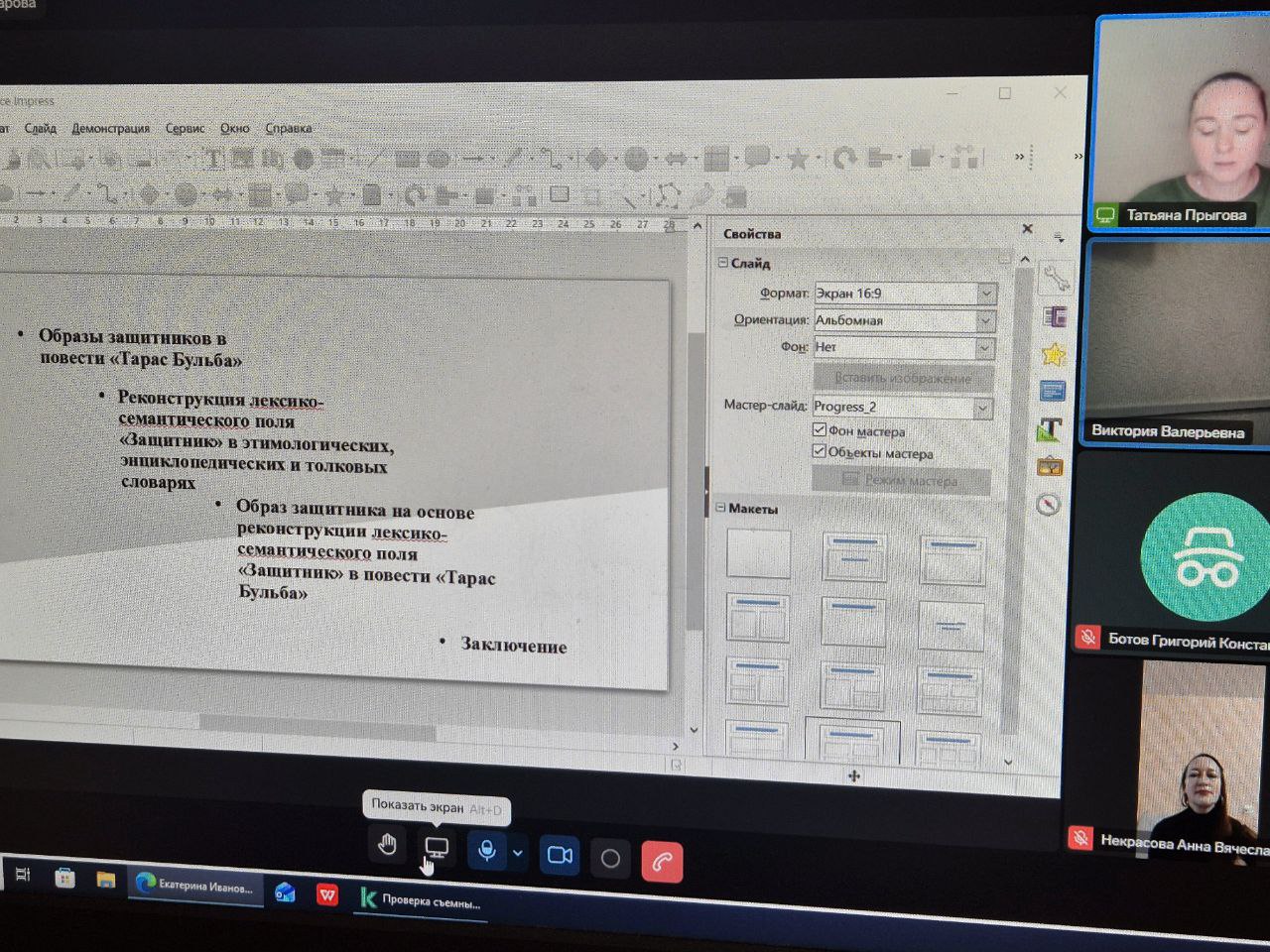Click the raise hand icon
This screenshot has width=1270, height=952.
[x=387, y=846]
